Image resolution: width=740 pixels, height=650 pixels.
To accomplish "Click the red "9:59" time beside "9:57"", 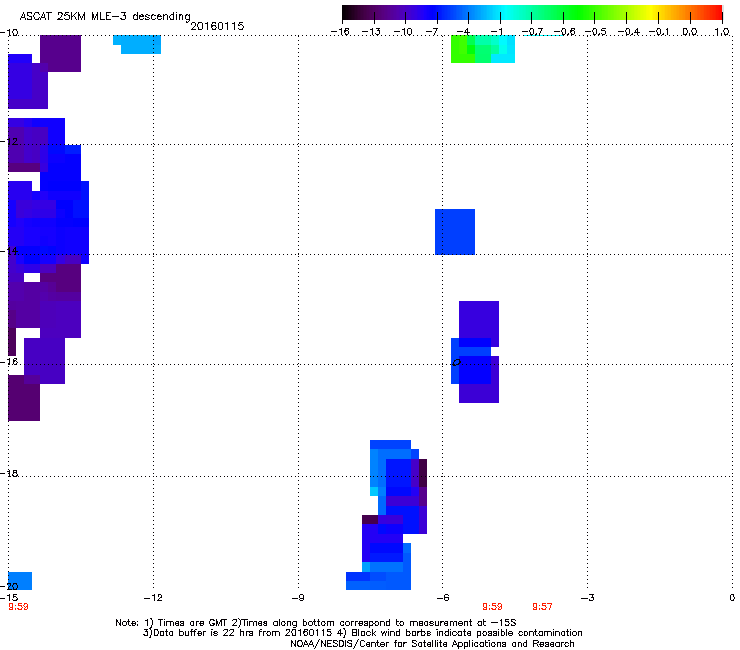I will click(492, 607).
